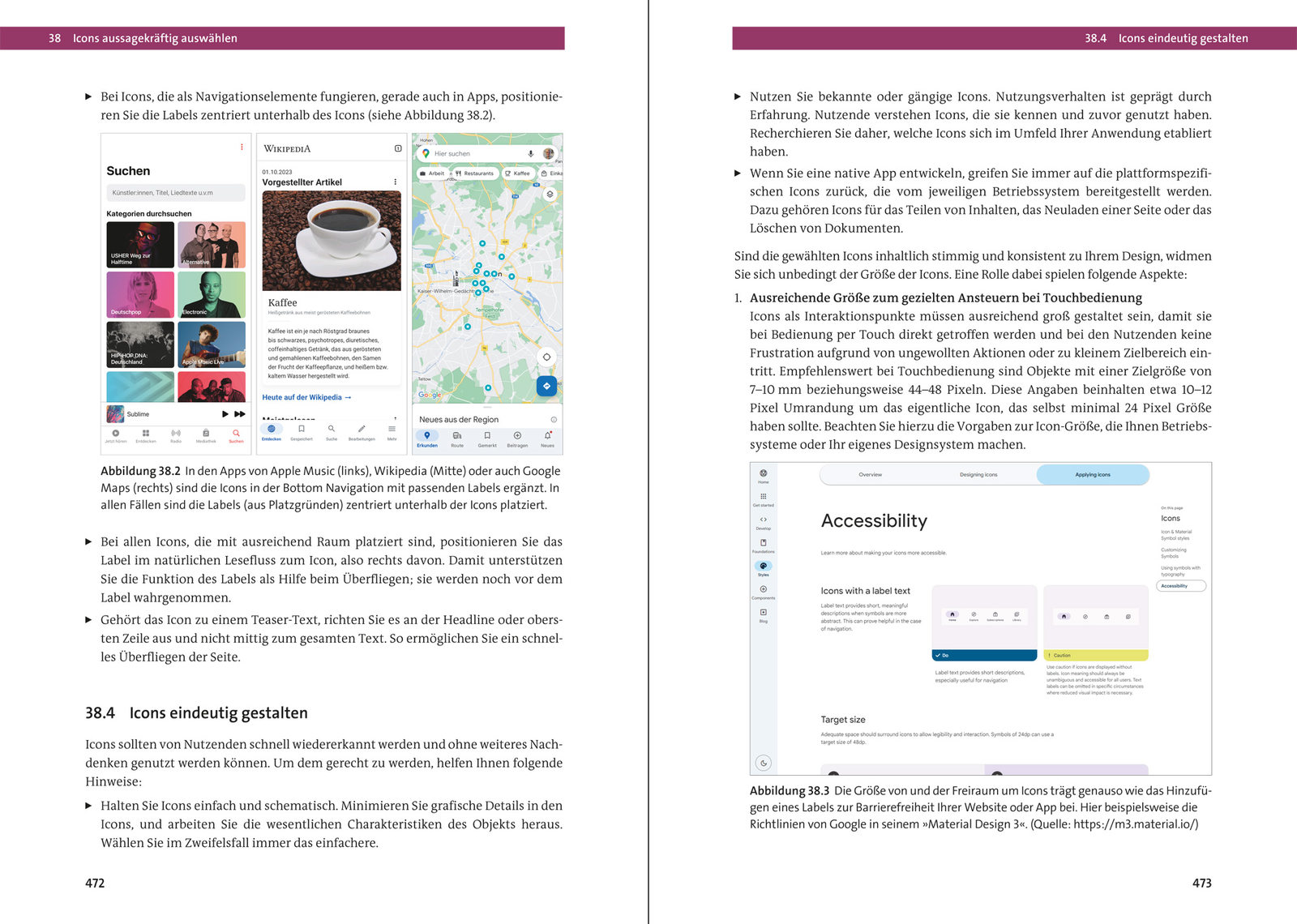Tap the Google Maps microphone icon
This screenshot has width=1297, height=924.
(x=531, y=153)
